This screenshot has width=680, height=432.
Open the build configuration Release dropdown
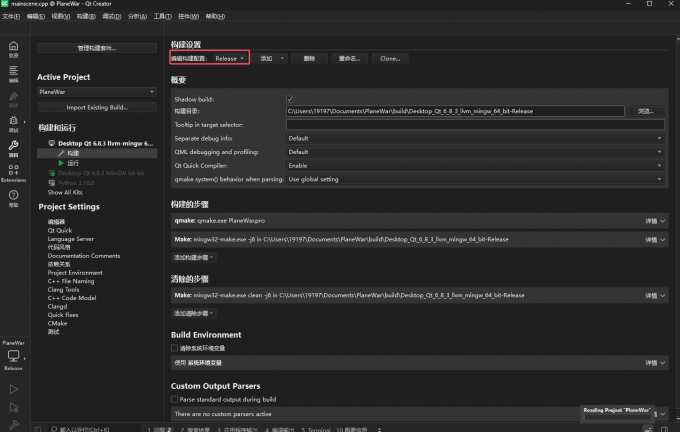[x=229, y=59]
